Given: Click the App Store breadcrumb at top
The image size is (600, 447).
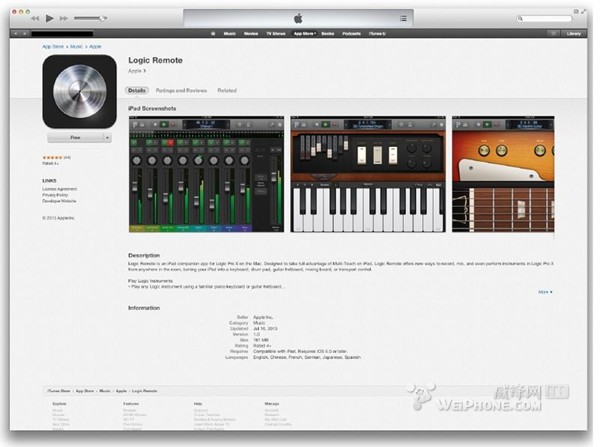Looking at the screenshot, I should point(53,46).
